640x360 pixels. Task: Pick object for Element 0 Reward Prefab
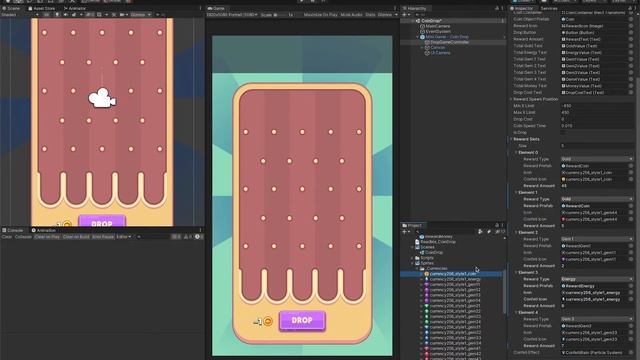click(x=631, y=166)
